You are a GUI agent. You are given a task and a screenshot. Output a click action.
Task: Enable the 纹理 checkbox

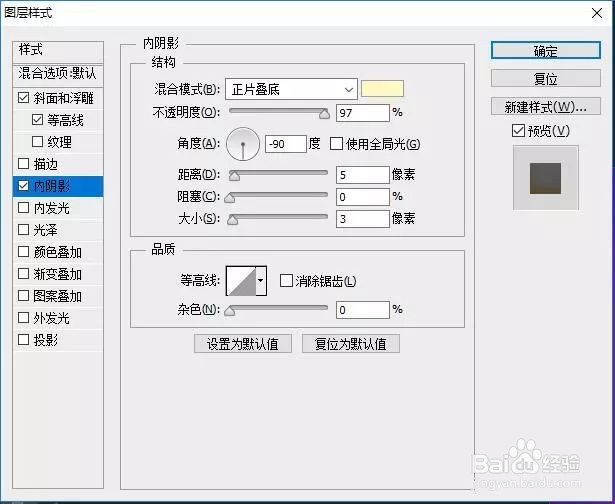tap(37, 141)
